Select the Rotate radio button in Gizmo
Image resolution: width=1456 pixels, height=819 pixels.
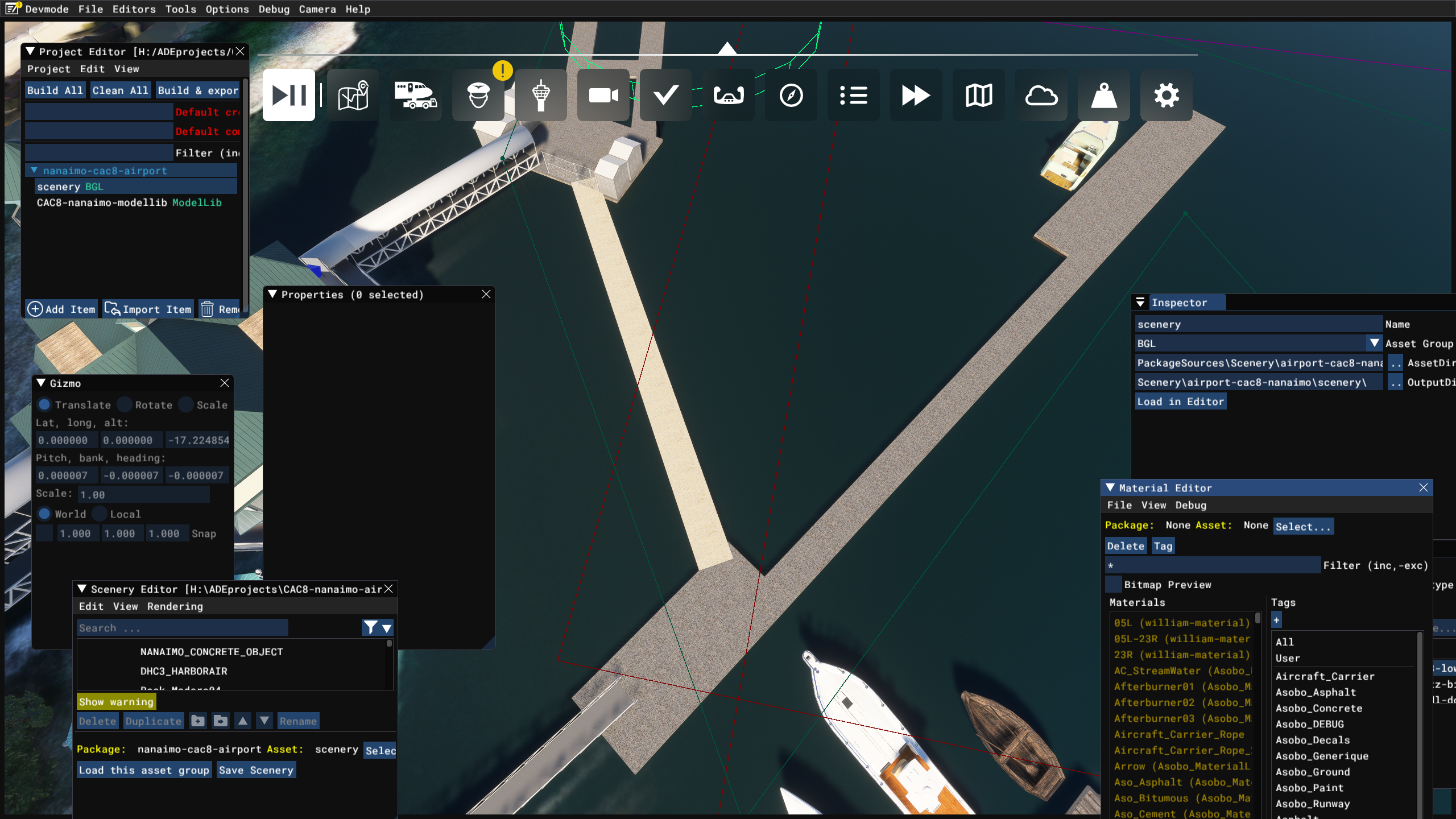pos(124,404)
